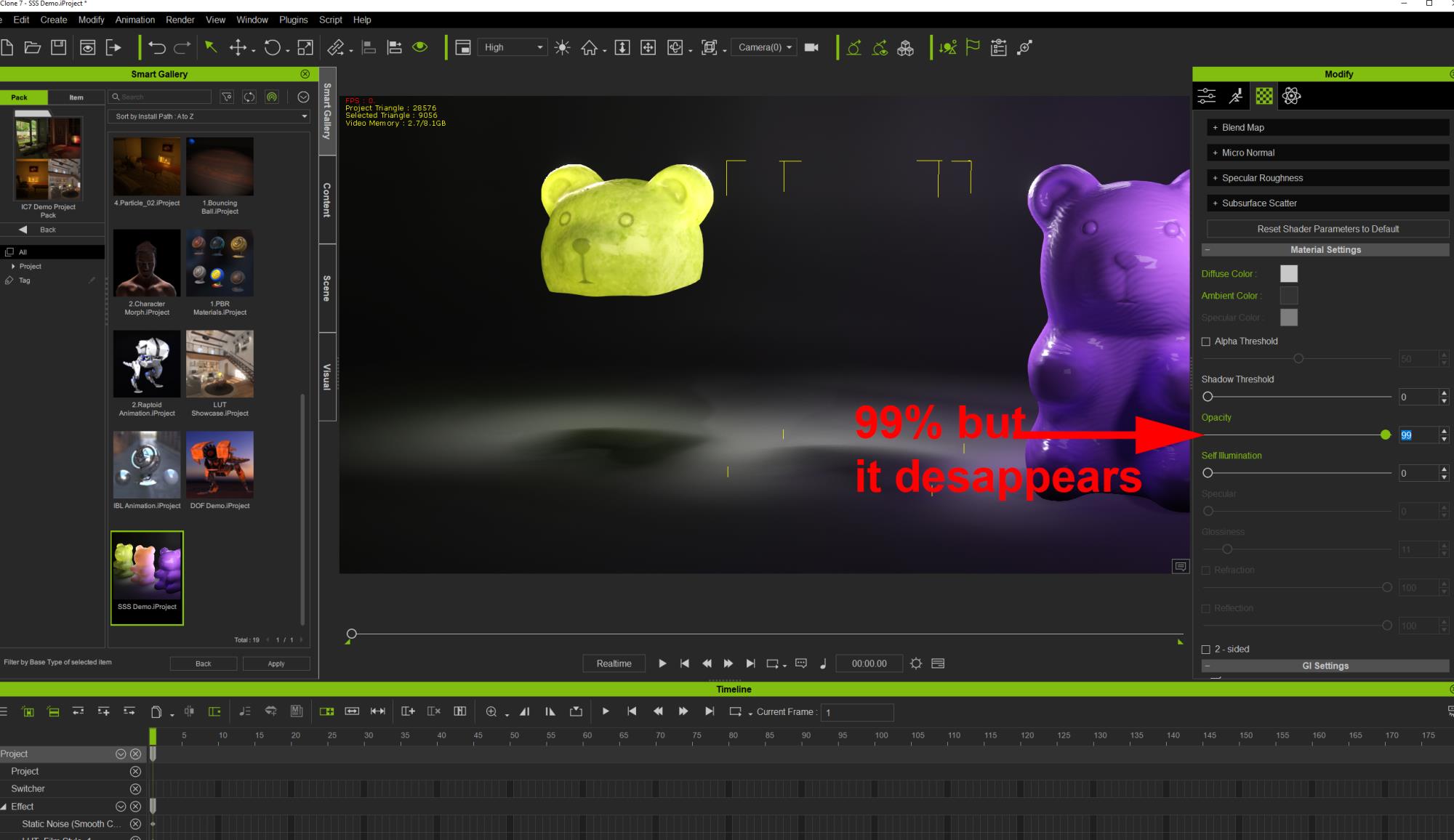Open the Camera(0) dropdown
The height and width of the screenshot is (840, 1454).
763,47
